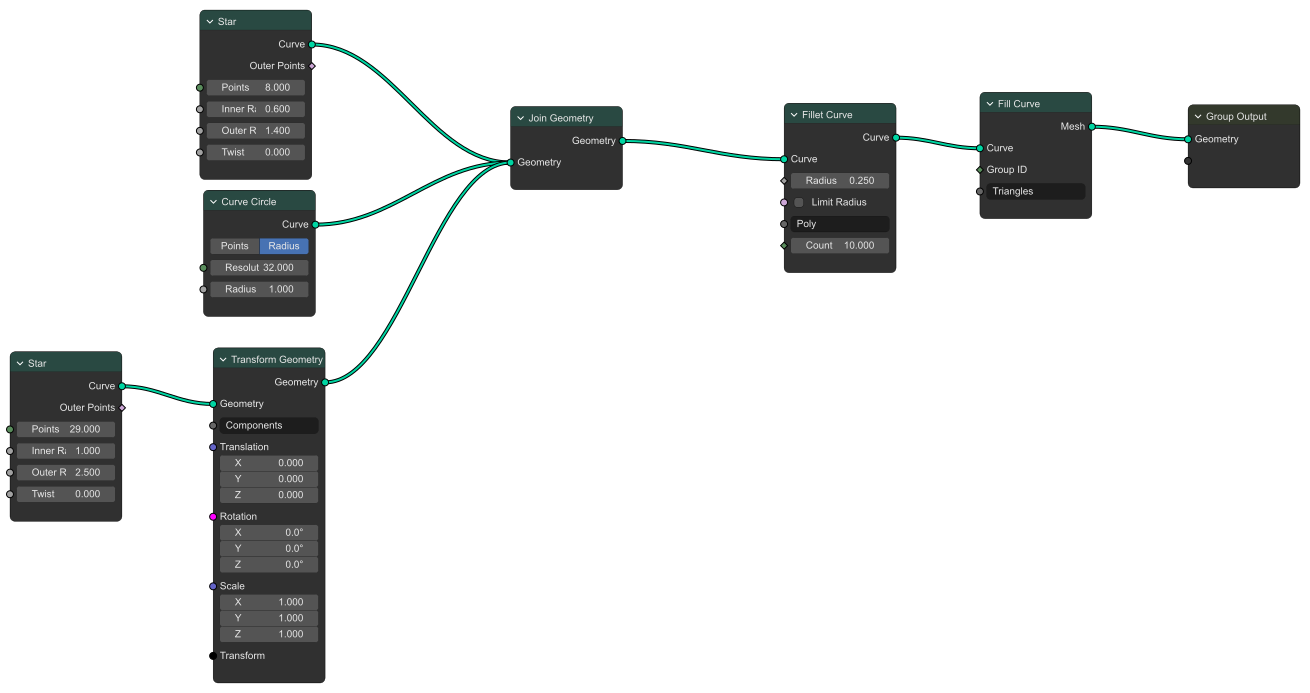
Task: Click the Curve output socket on Curve Circle
Action: [317, 224]
